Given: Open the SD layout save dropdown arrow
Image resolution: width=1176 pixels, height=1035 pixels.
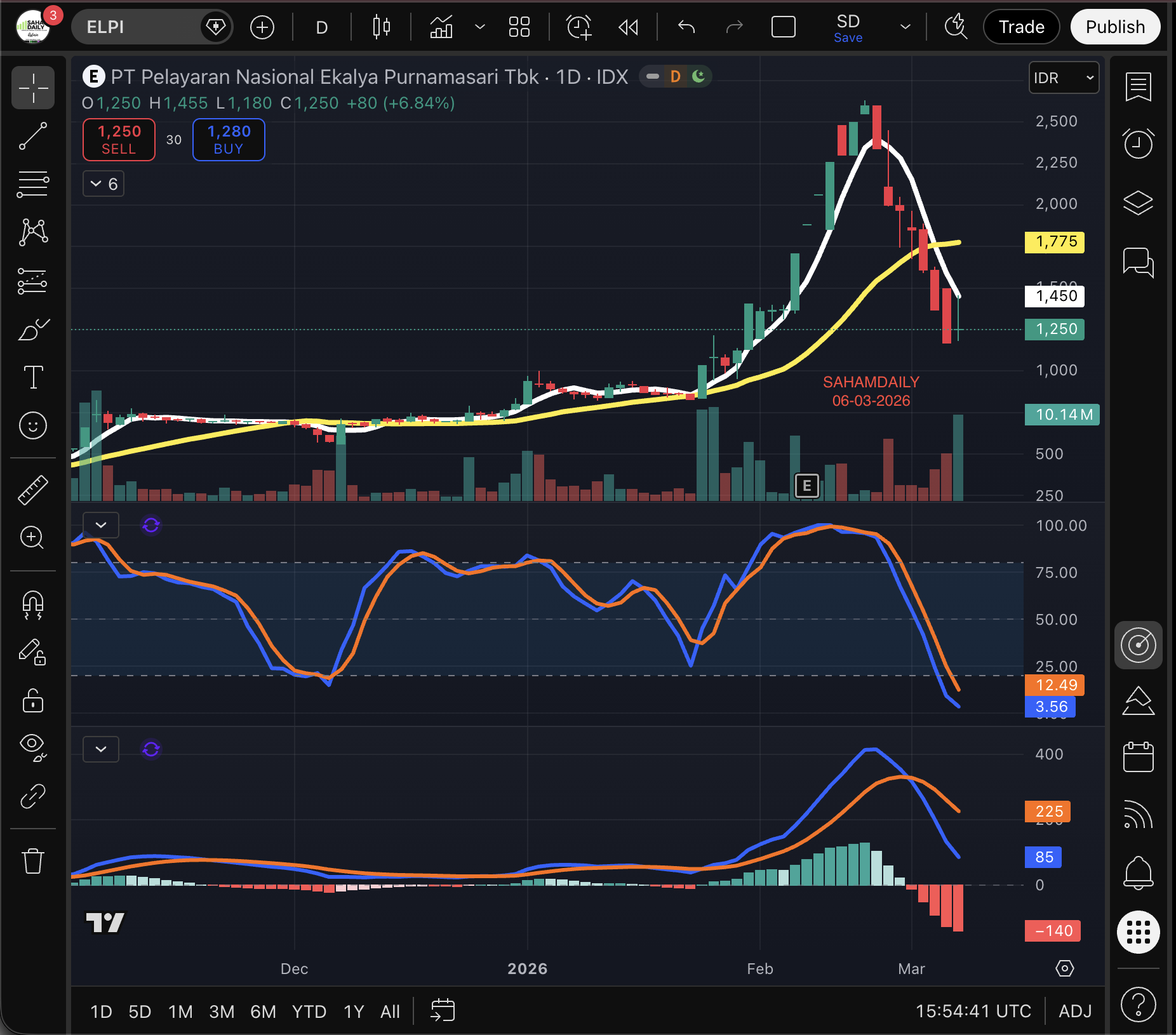Looking at the screenshot, I should point(905,27).
